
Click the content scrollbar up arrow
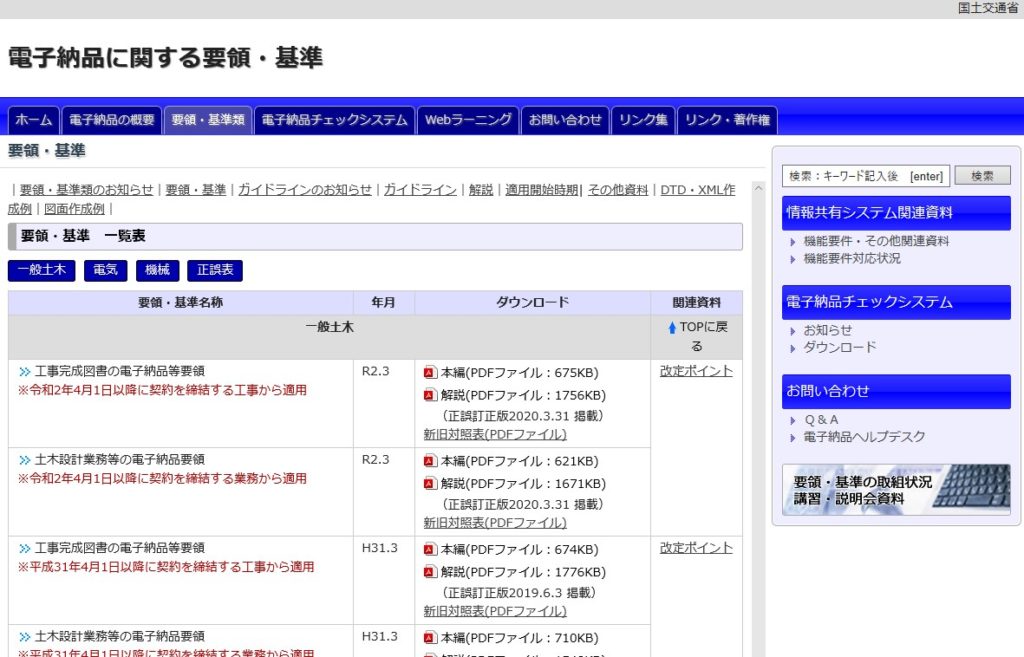(x=758, y=188)
